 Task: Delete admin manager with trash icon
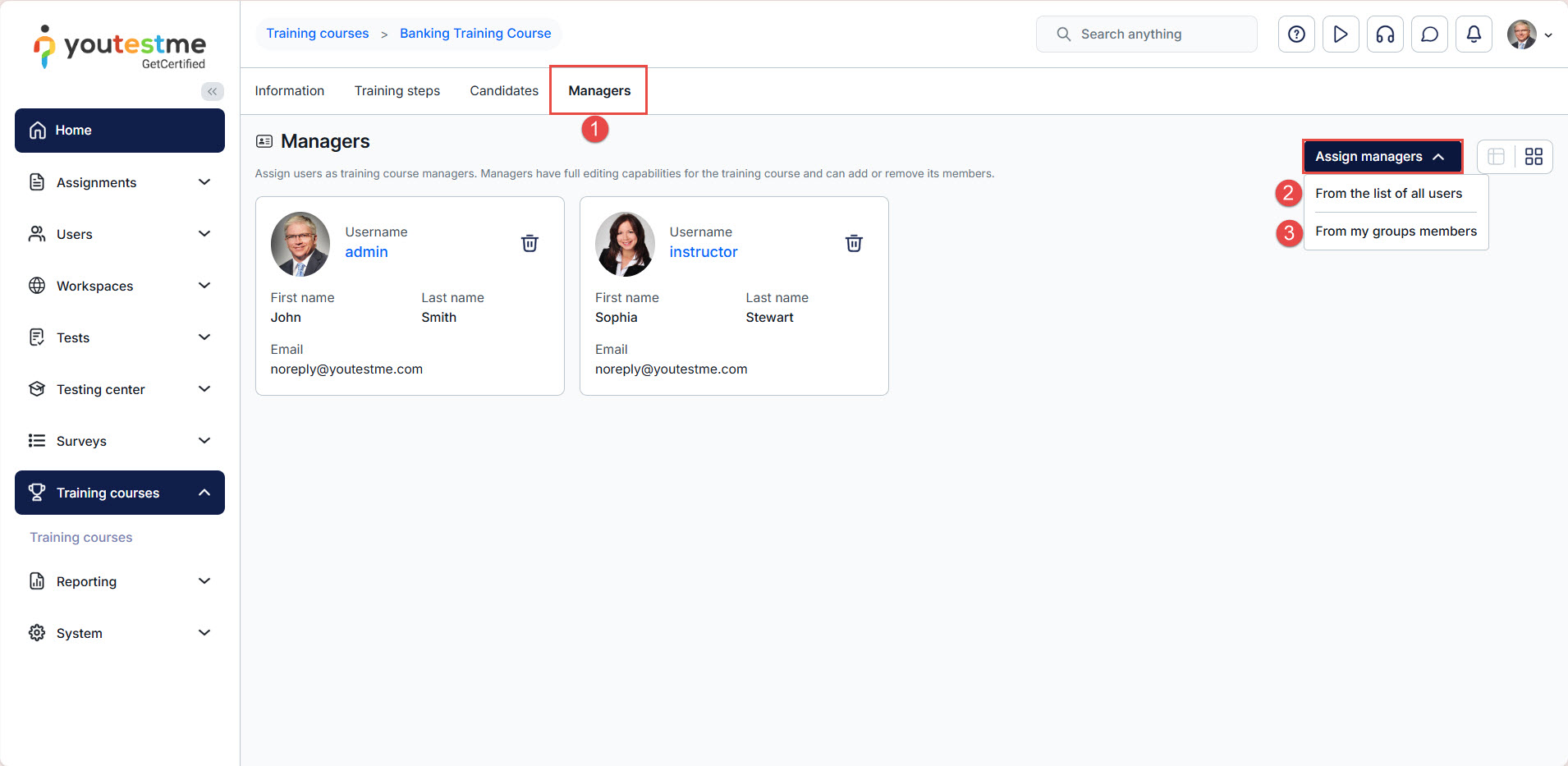tap(530, 243)
